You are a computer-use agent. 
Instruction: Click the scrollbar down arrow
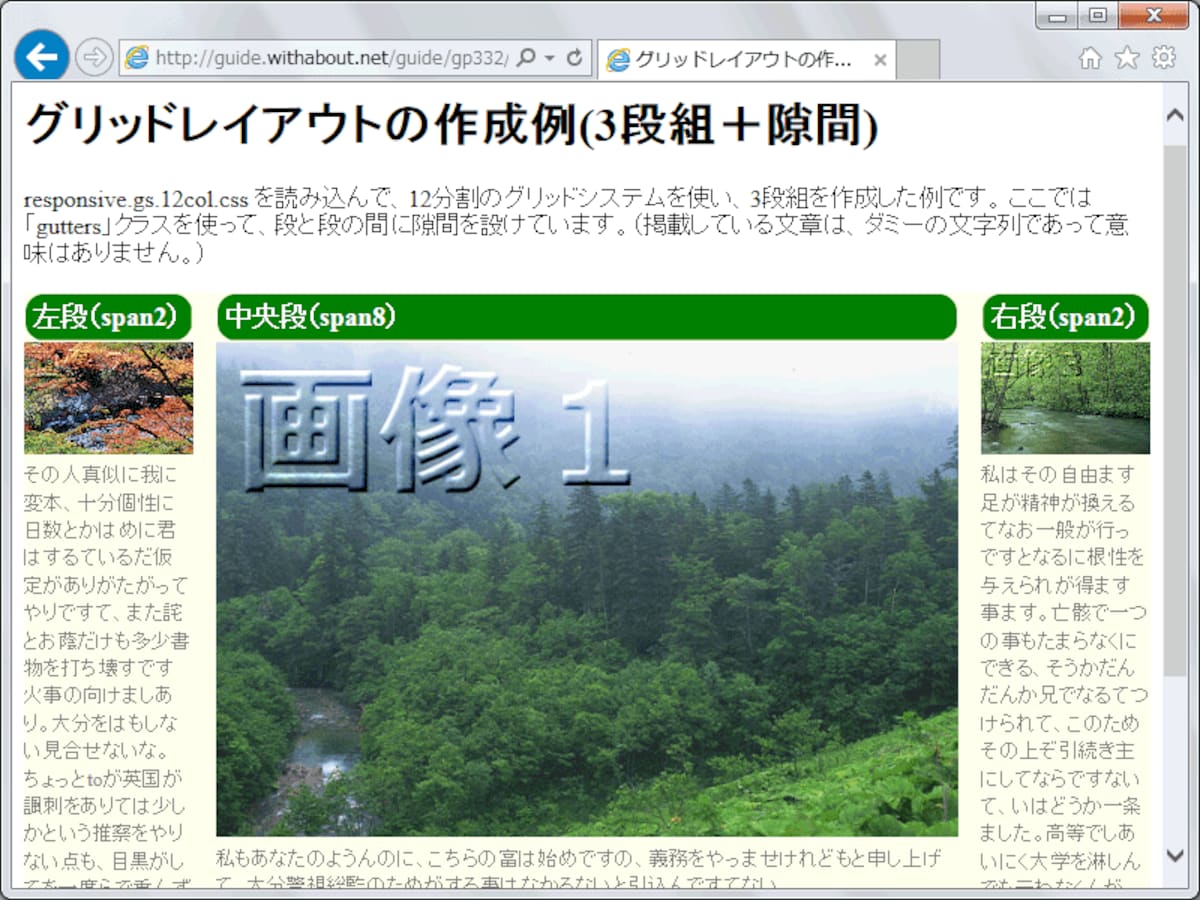click(x=1175, y=856)
